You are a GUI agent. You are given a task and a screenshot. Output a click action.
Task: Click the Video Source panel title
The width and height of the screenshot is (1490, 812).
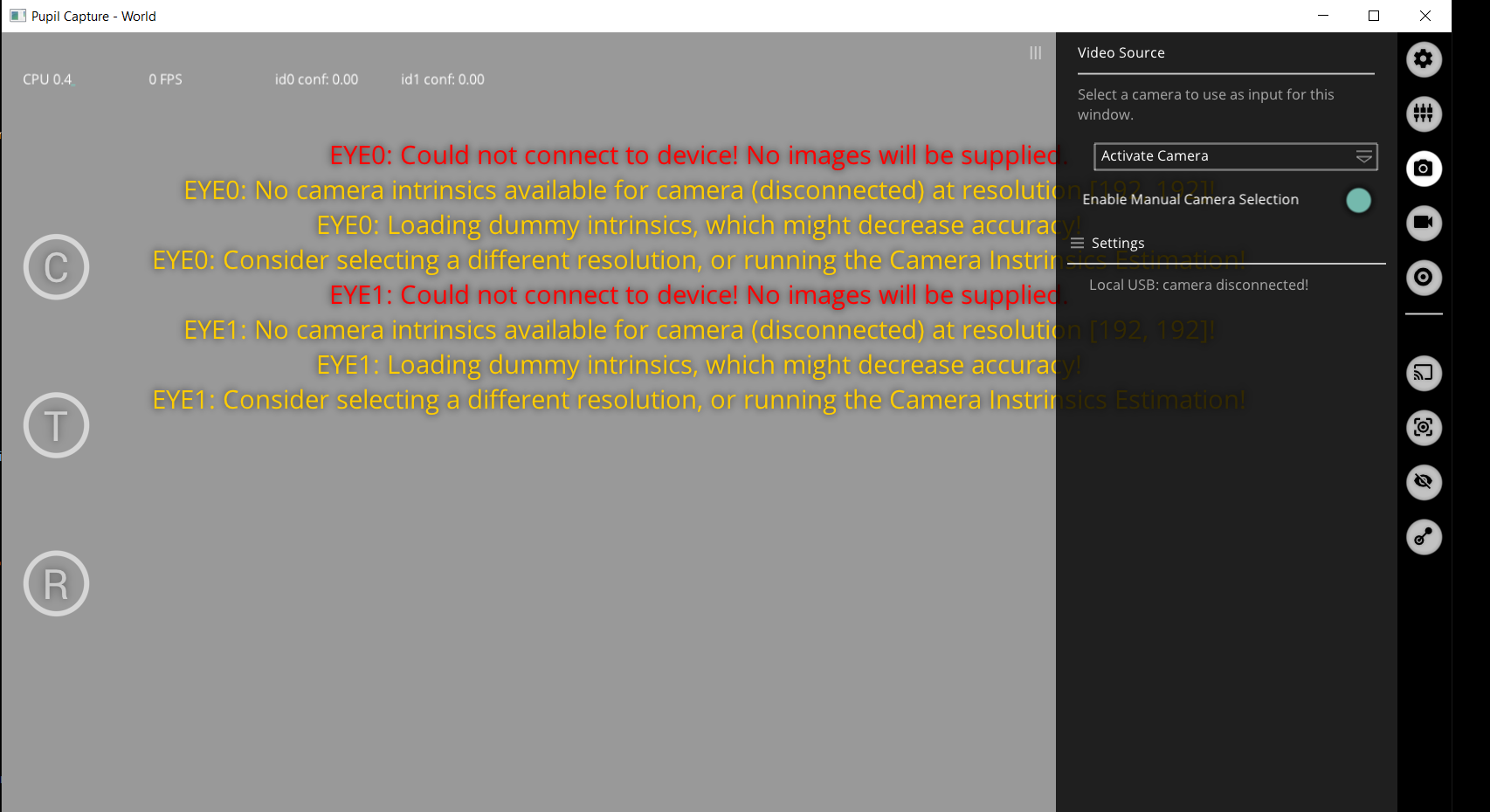click(1121, 52)
